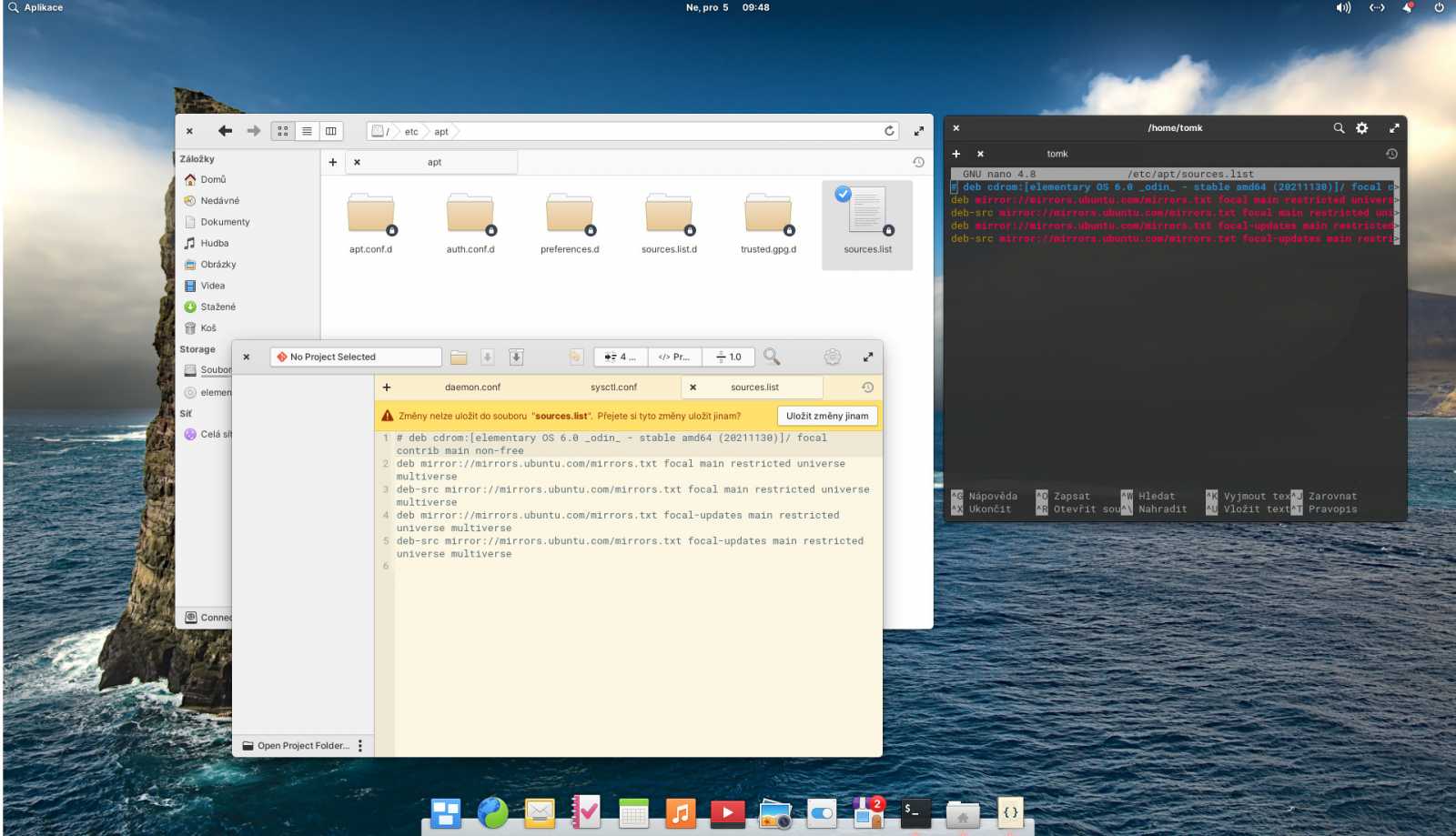Collapse the Síť sidebar section
Screen dimensions: 1456x836
186,413
